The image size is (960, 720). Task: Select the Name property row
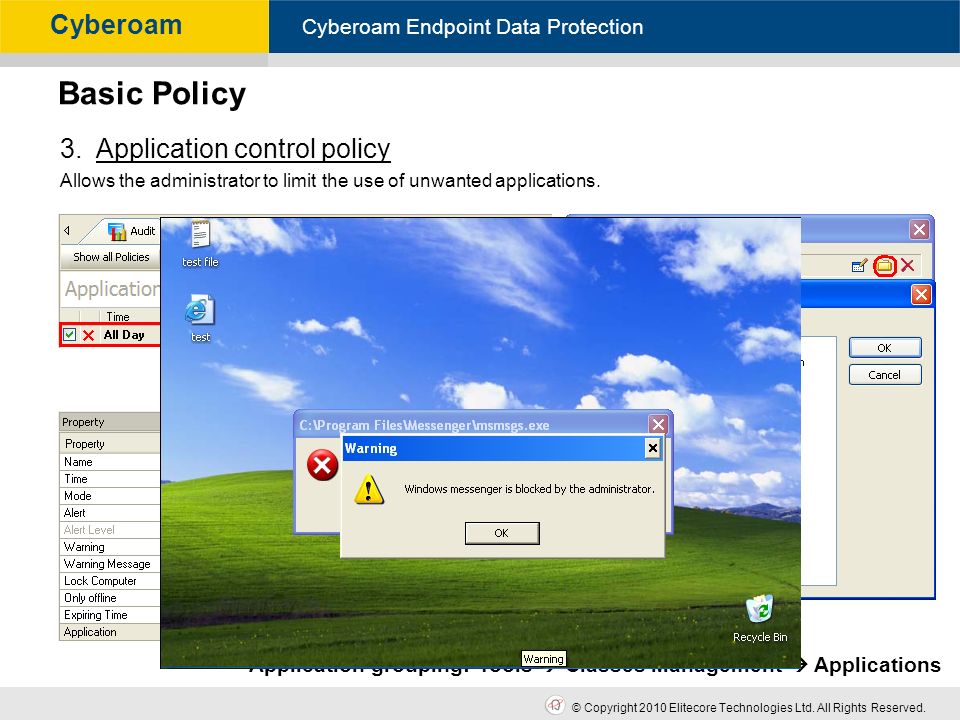coord(110,462)
